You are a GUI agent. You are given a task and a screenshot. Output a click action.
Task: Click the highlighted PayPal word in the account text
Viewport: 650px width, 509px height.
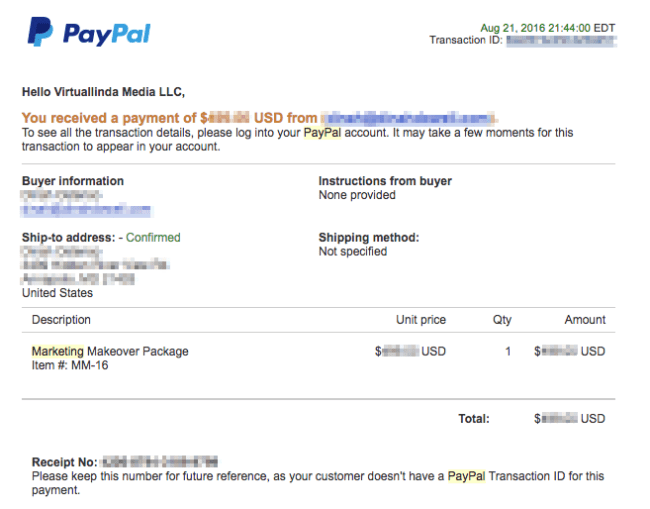click(x=322, y=133)
